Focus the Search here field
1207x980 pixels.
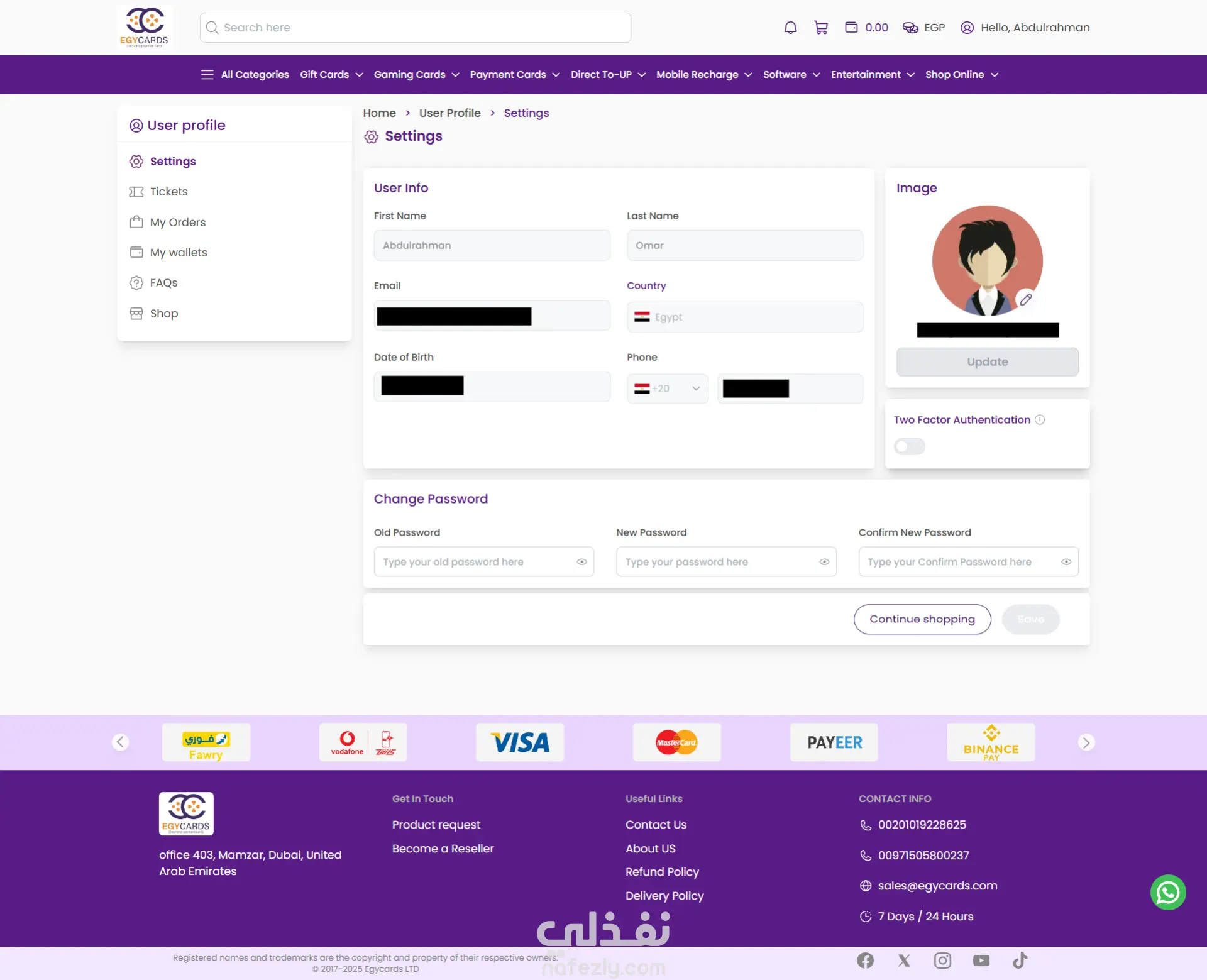415,28
